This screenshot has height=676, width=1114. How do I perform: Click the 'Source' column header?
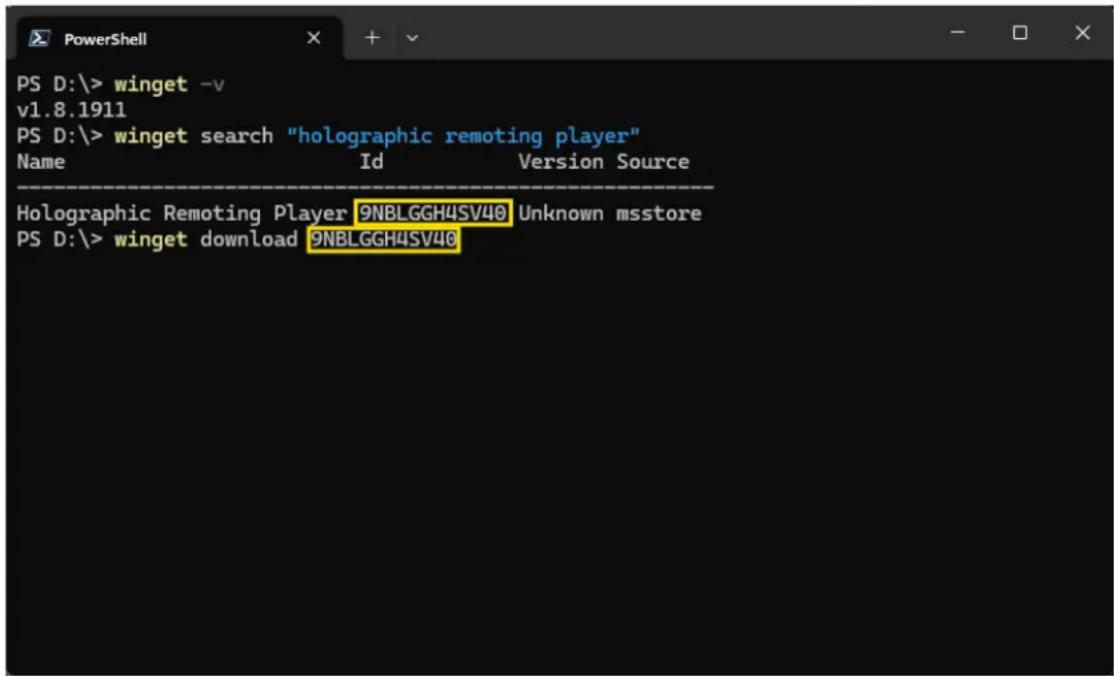pos(653,161)
